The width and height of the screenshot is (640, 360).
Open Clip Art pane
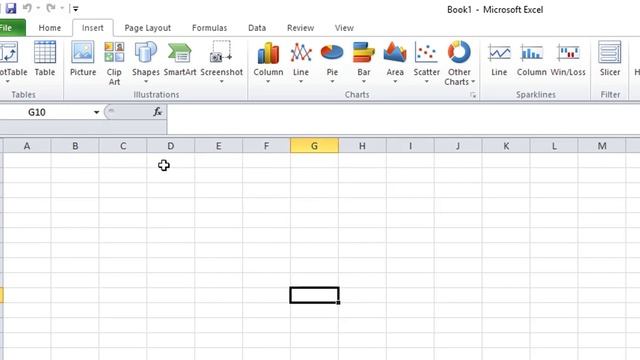114,63
